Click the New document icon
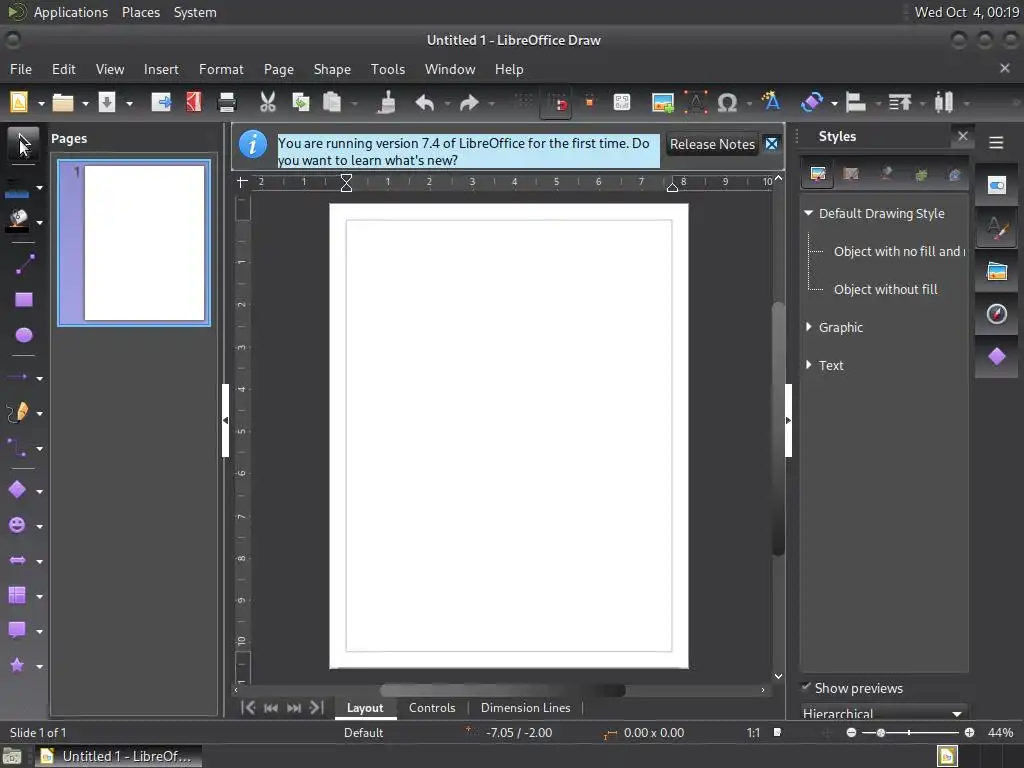Screen dimensions: 1024x768 coord(19,103)
